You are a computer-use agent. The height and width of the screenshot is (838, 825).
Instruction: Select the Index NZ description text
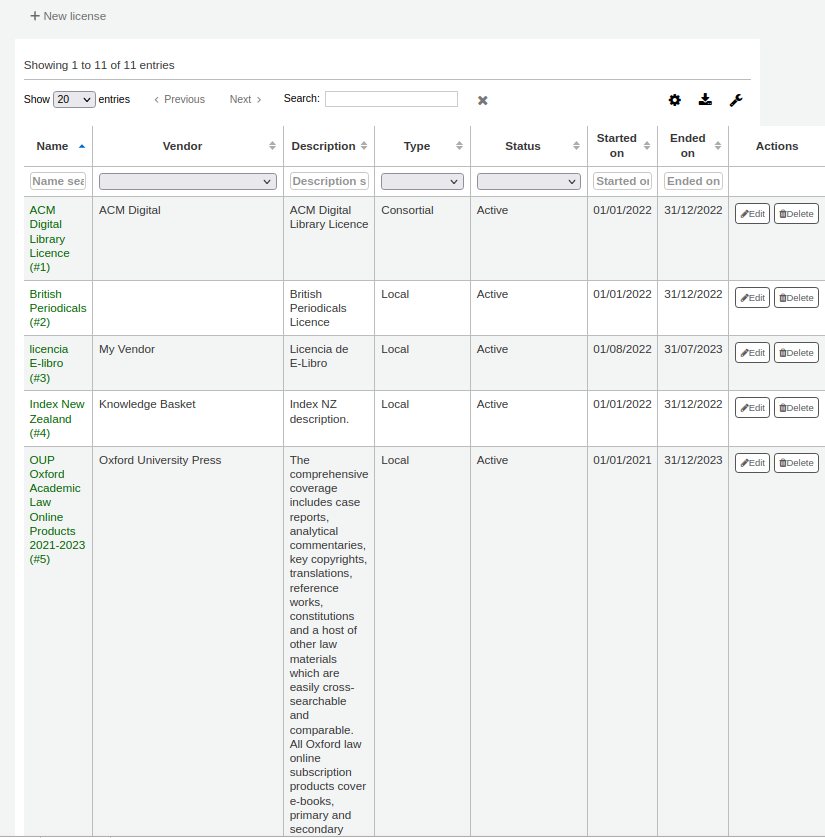[x=319, y=412]
